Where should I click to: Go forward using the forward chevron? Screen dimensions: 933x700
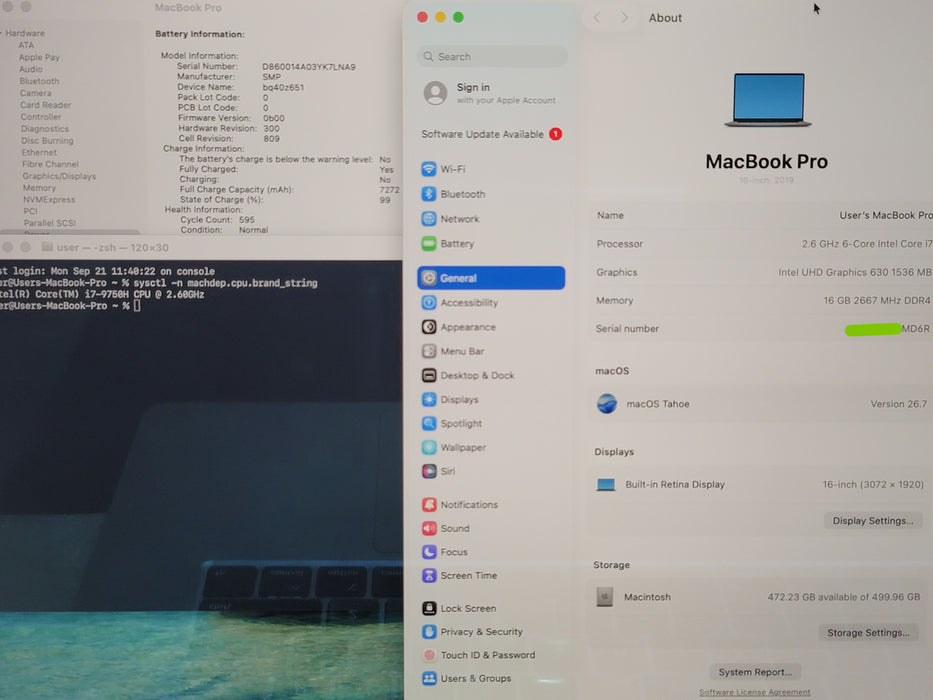click(x=624, y=18)
